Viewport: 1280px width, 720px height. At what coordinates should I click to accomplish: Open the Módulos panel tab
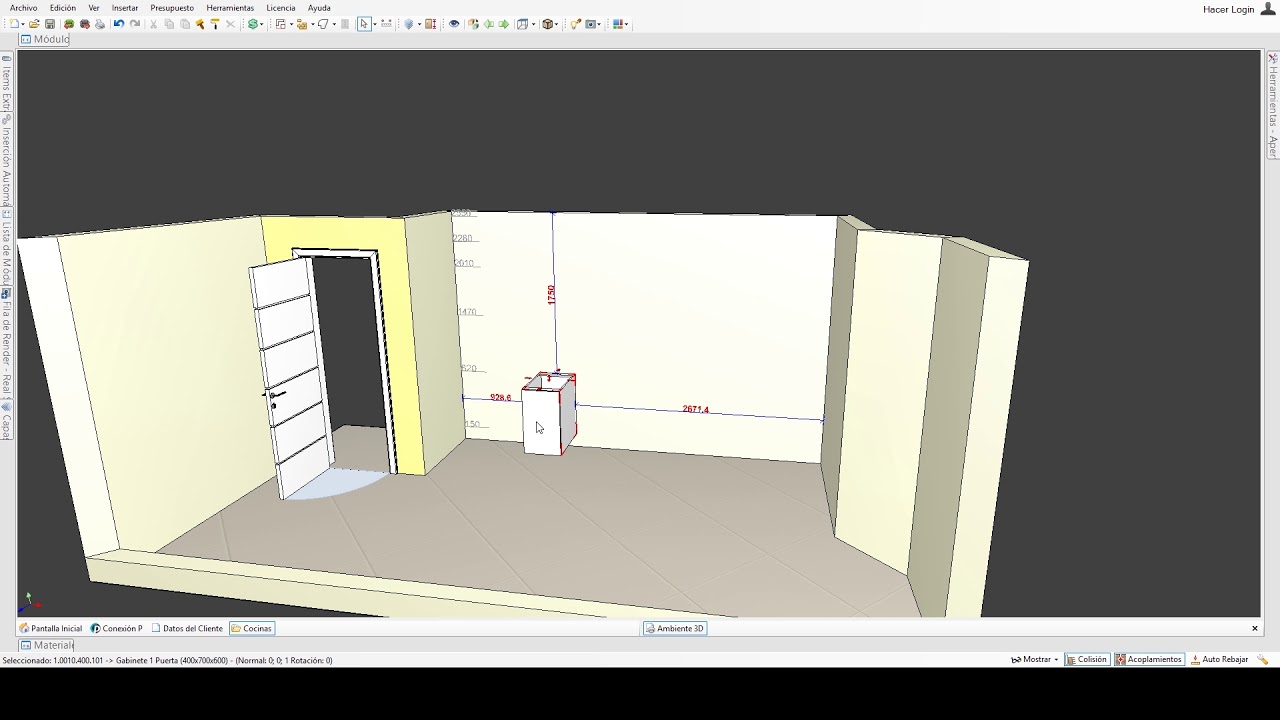(x=44, y=39)
